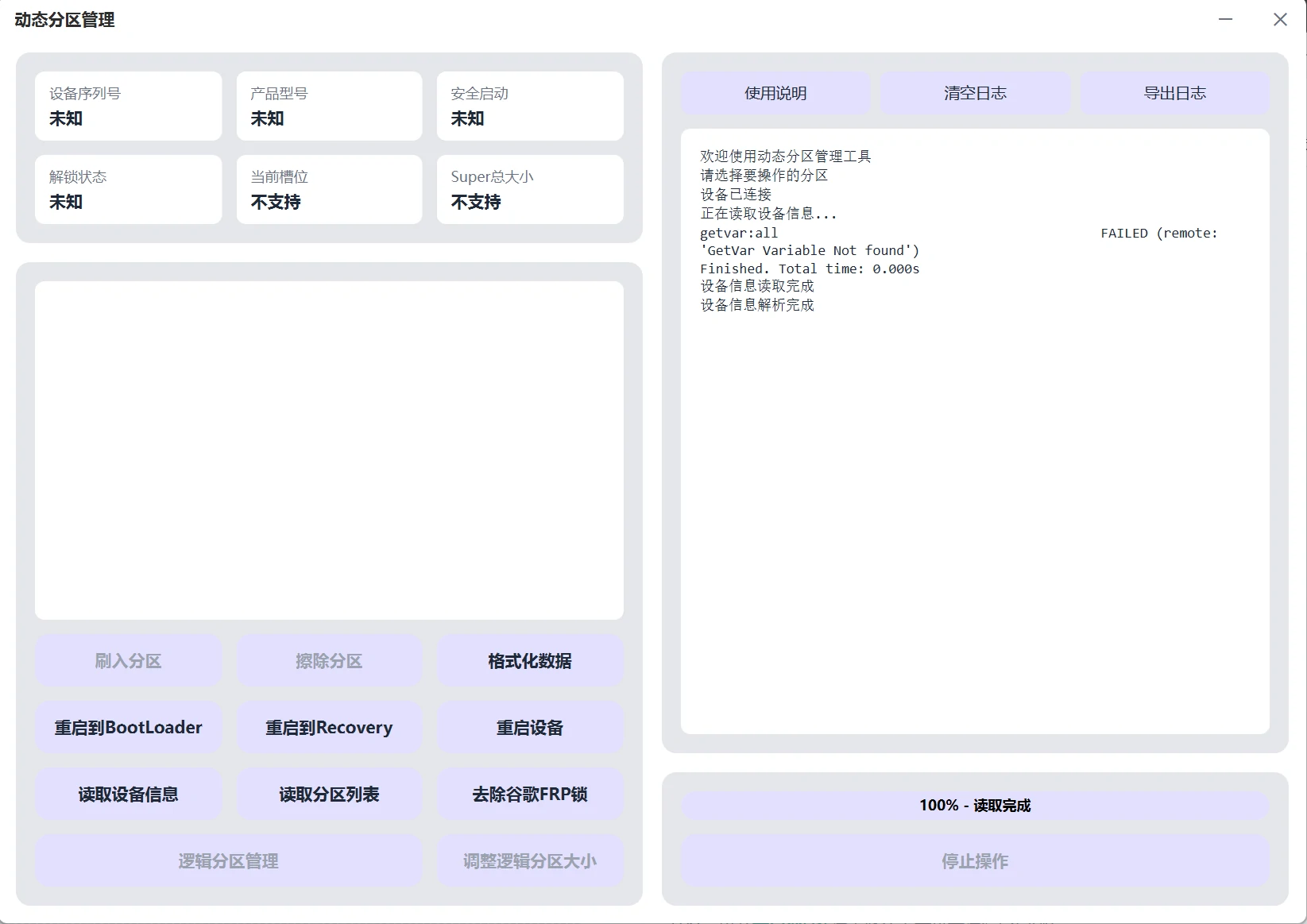
Task: Read device info via 读取设备信息
Action: point(128,794)
